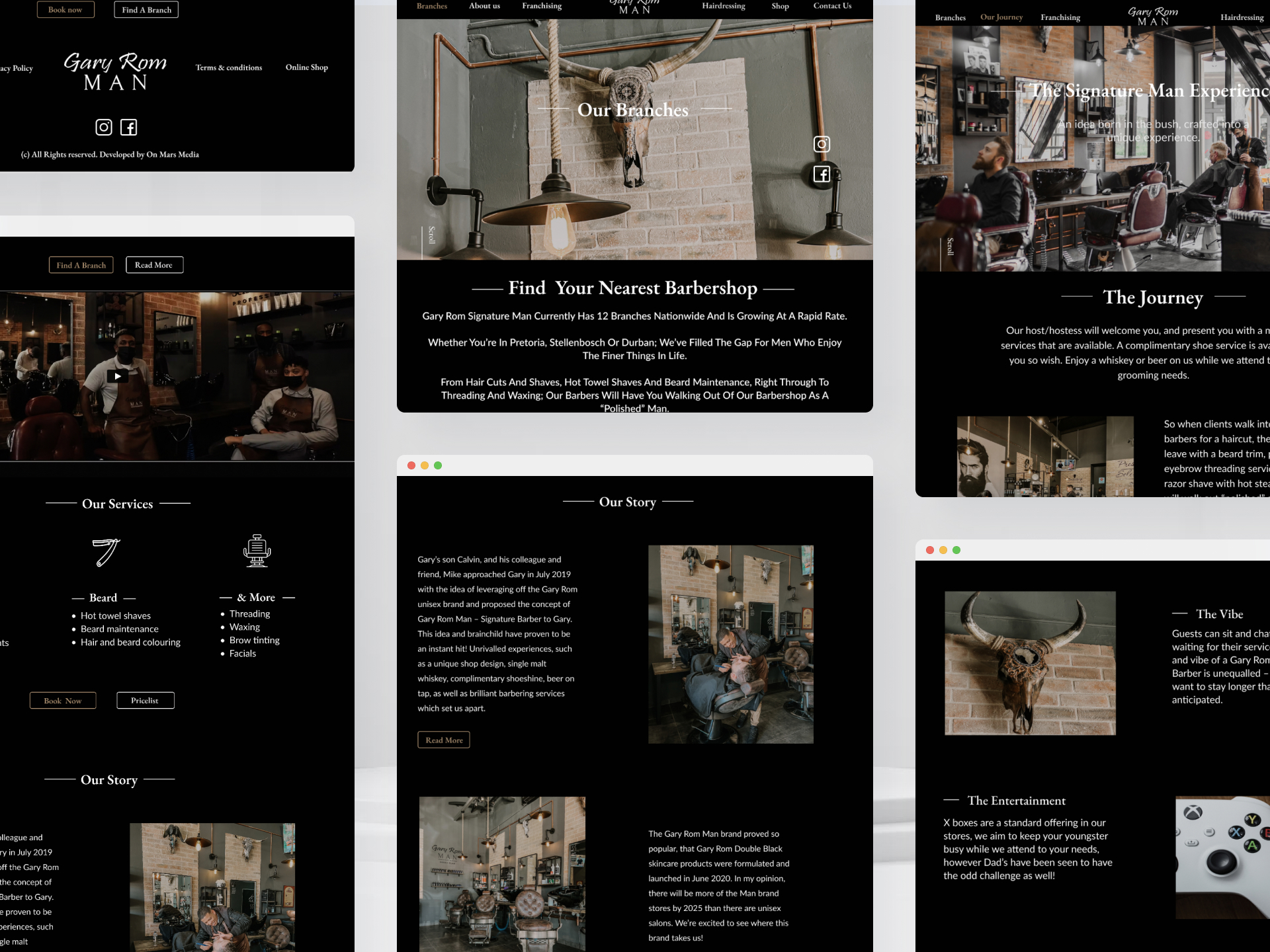The height and width of the screenshot is (952, 1270).
Task: Open the About us menu item
Action: 484,6
